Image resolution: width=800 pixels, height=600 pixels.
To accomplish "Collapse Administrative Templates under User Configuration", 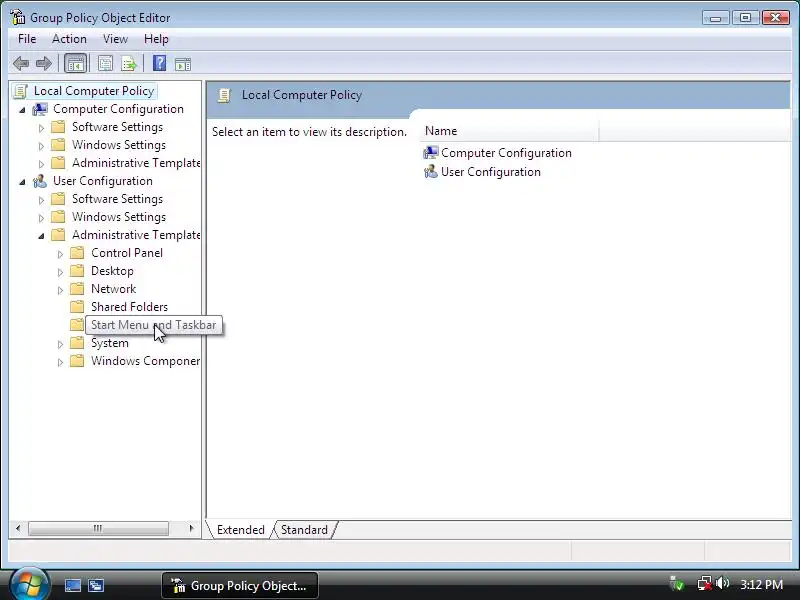I will (41, 236).
